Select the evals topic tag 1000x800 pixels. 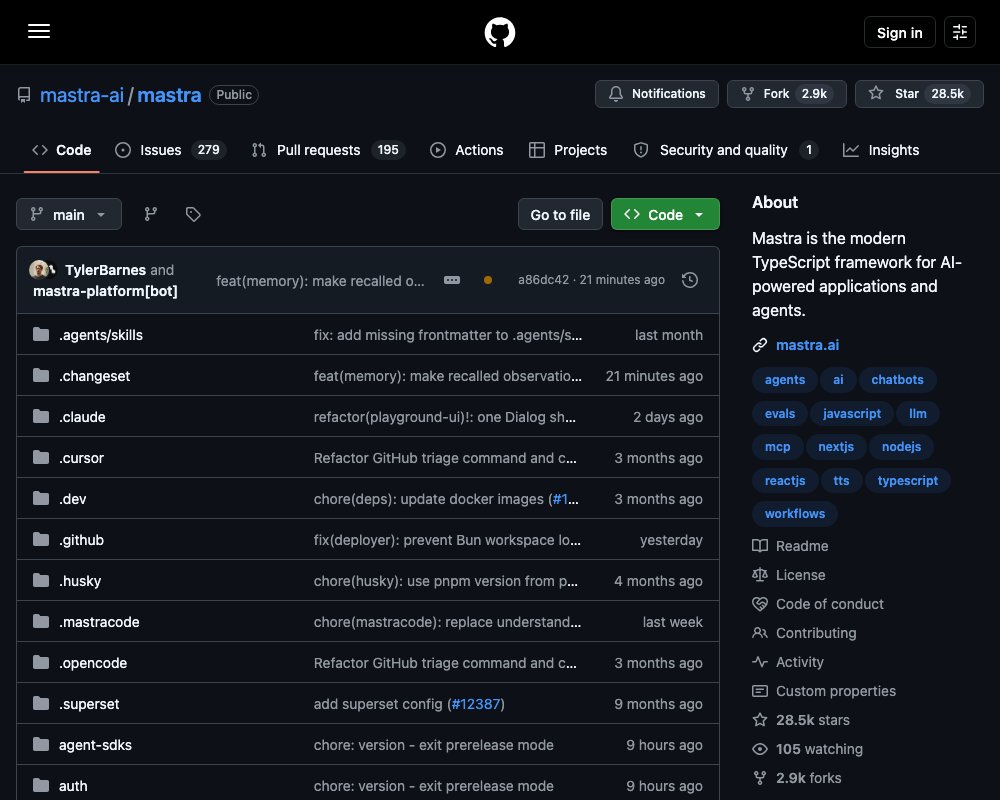pos(779,413)
